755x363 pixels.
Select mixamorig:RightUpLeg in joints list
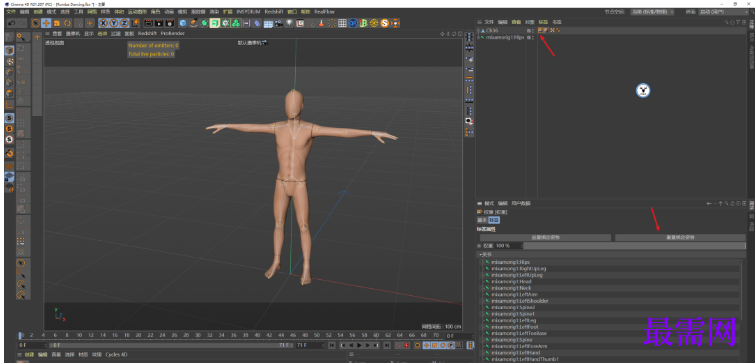click(519, 269)
